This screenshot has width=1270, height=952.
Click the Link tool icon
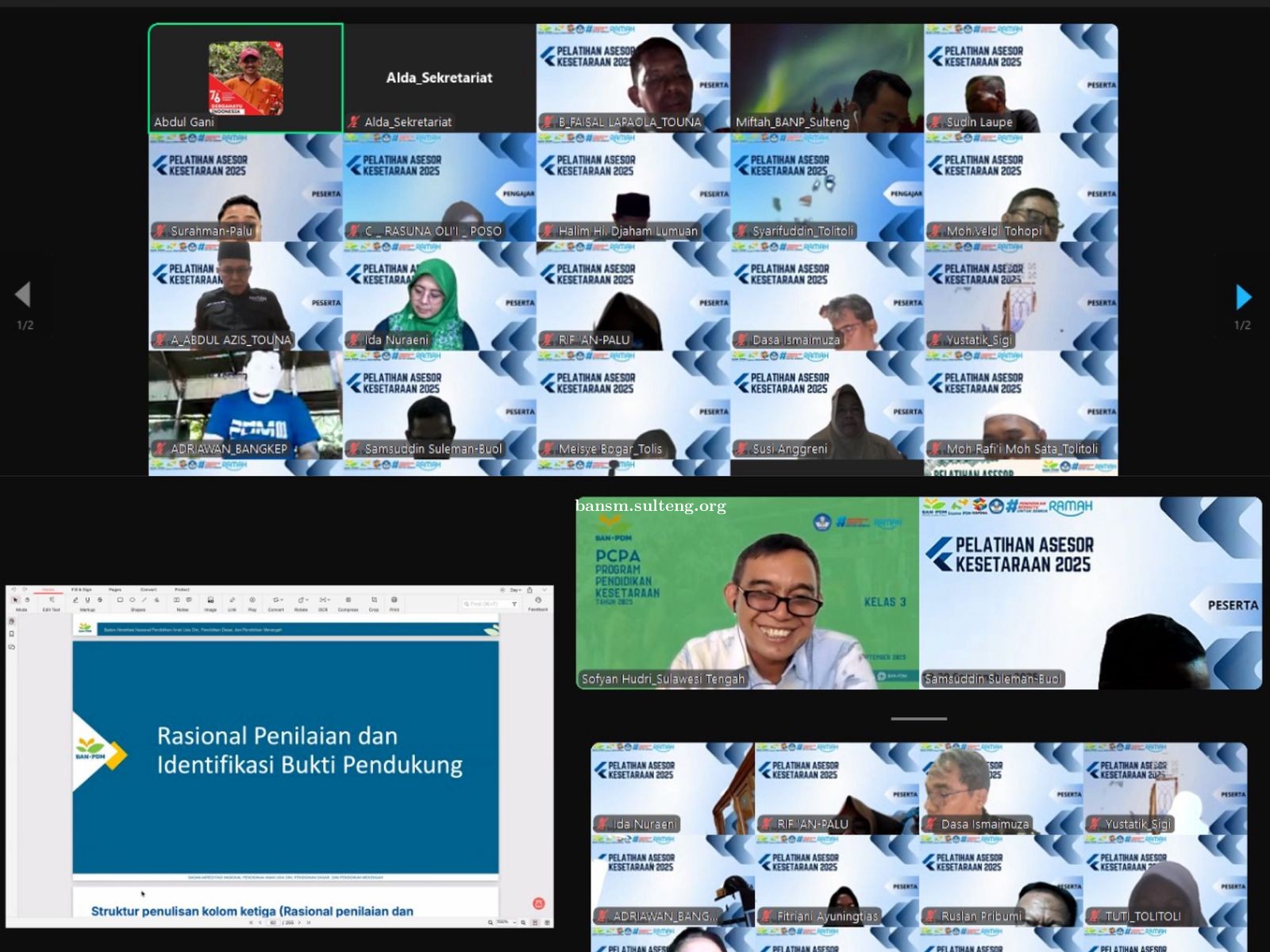click(232, 601)
